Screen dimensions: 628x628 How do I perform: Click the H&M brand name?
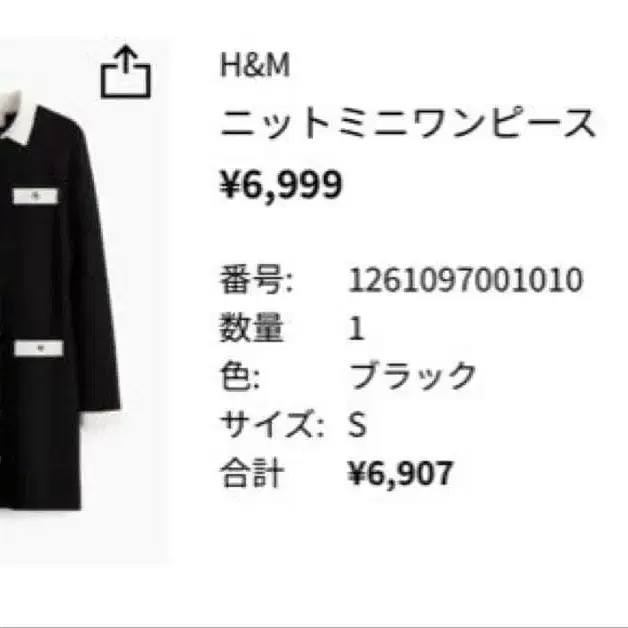point(255,65)
